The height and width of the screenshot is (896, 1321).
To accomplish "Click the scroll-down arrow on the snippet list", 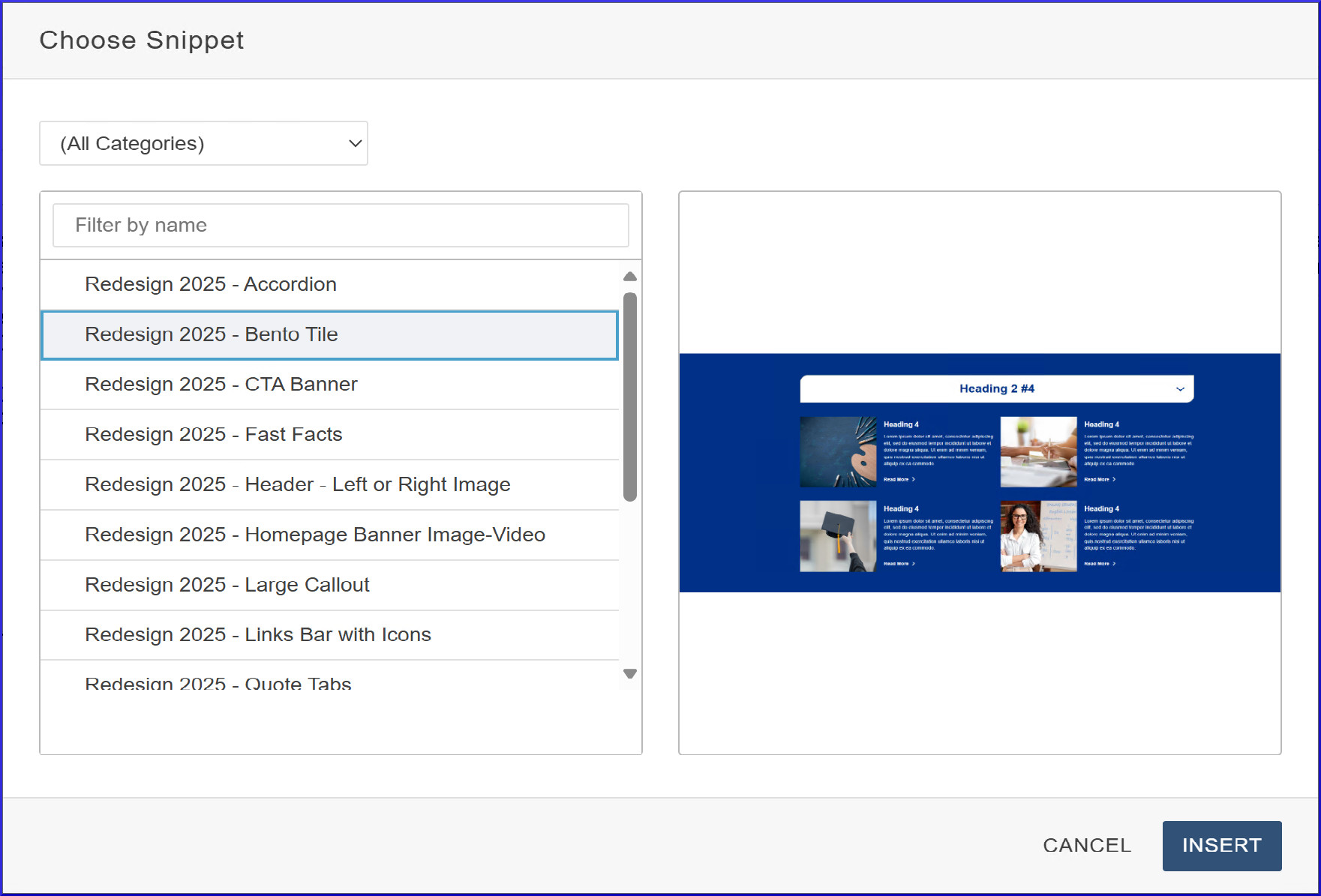I will point(630,673).
